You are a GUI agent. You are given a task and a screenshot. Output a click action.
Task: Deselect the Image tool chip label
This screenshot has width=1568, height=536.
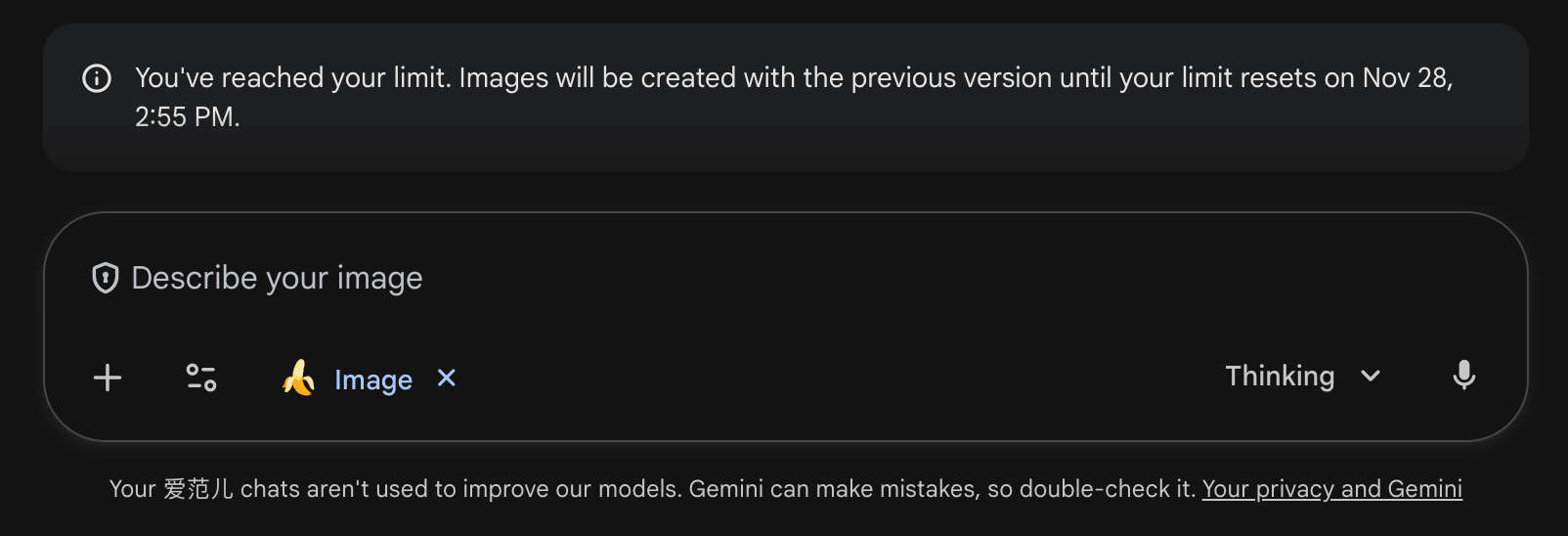click(372, 380)
